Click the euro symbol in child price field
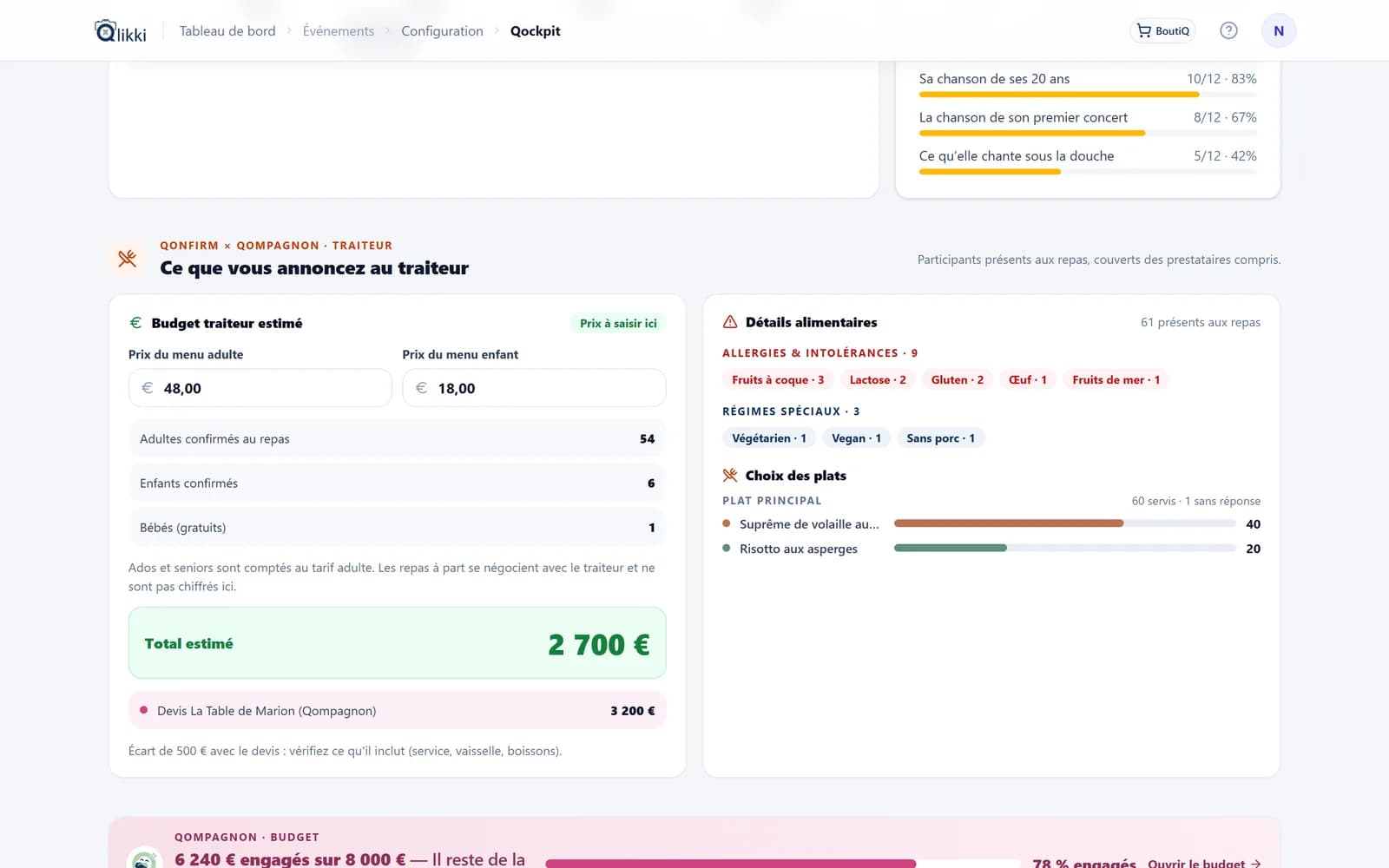Screen dimensions: 1389x868 [x=421, y=388]
